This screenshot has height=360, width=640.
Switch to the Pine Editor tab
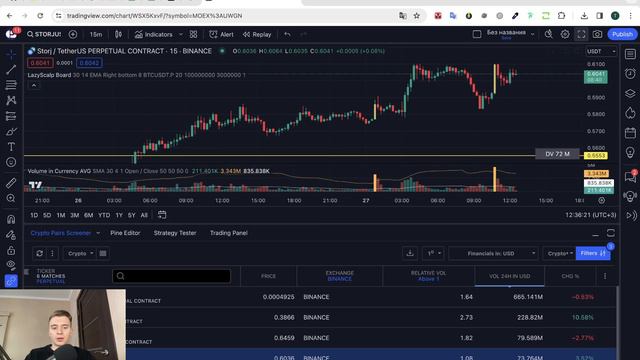(125, 233)
